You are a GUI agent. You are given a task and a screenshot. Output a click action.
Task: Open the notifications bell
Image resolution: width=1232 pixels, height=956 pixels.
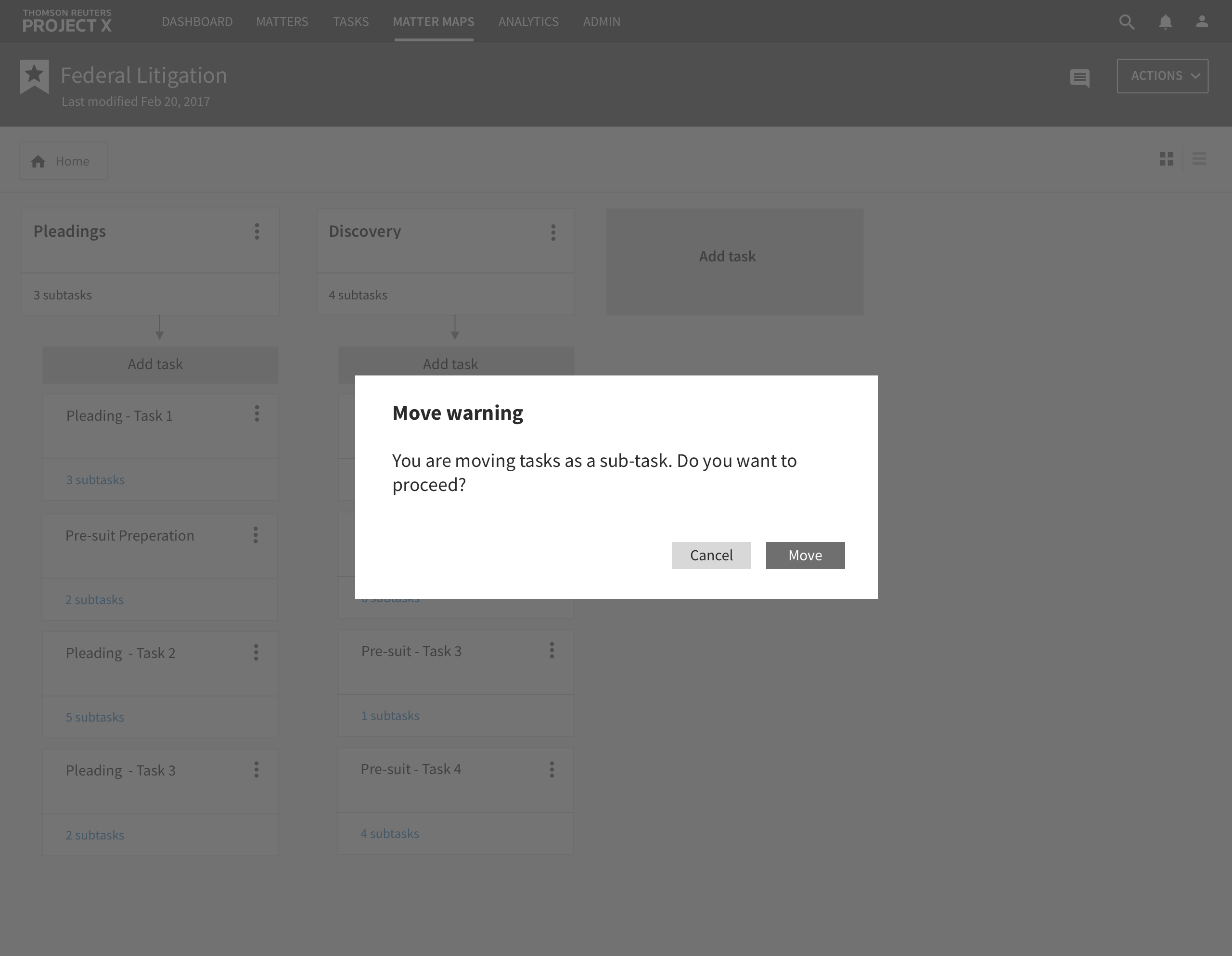(1165, 22)
